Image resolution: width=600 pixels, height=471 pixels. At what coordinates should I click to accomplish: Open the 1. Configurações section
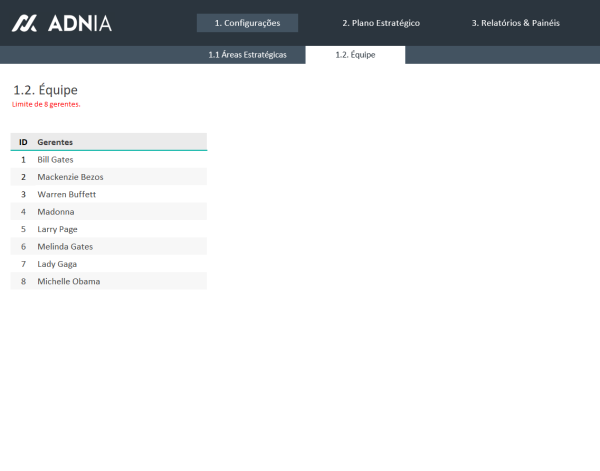coord(247,23)
